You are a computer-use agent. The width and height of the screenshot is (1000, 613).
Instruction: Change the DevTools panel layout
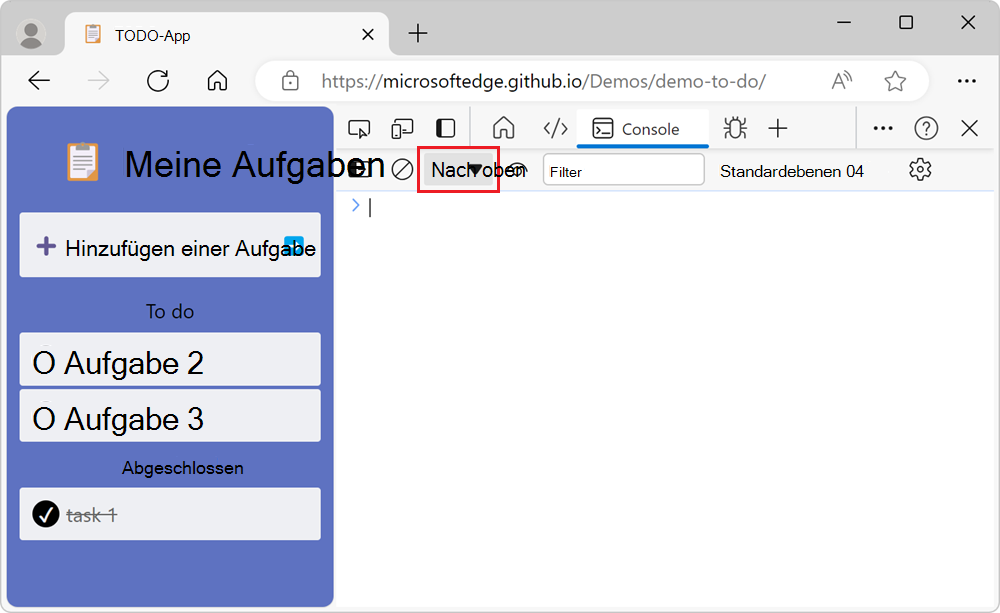(x=445, y=128)
